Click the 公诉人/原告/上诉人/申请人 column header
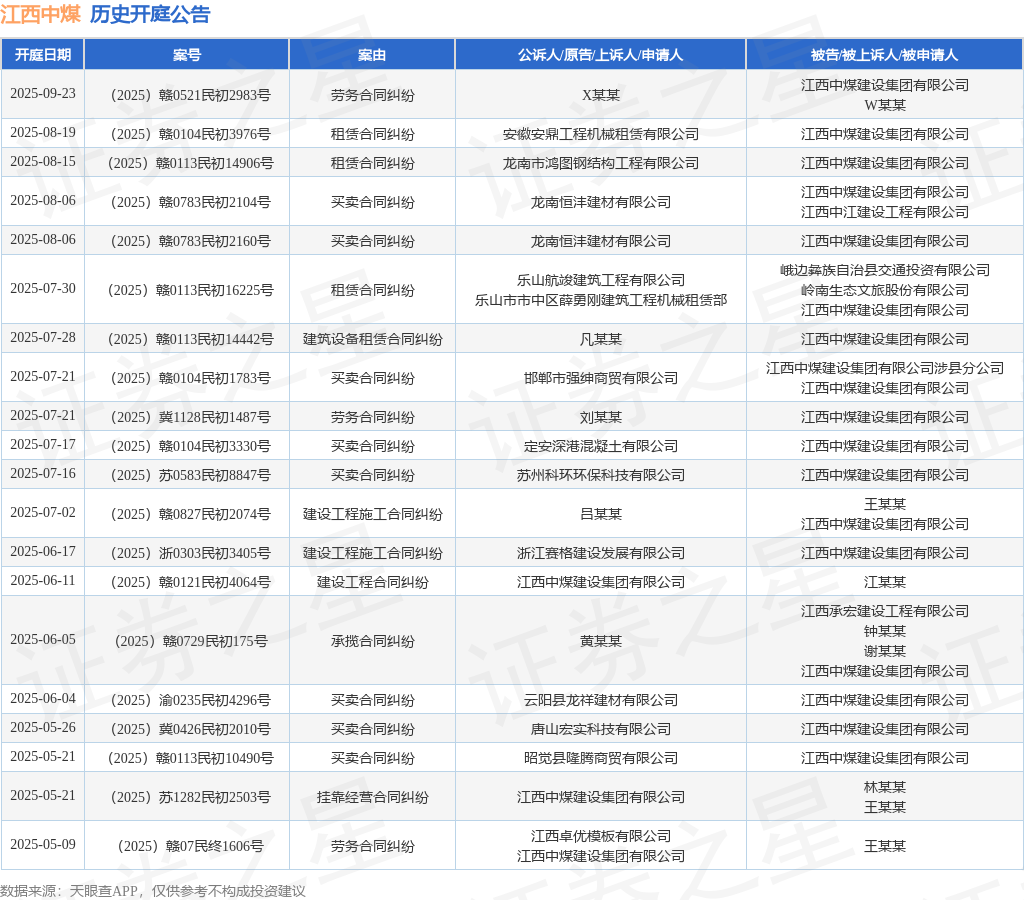This screenshot has width=1024, height=900. [x=600, y=55]
